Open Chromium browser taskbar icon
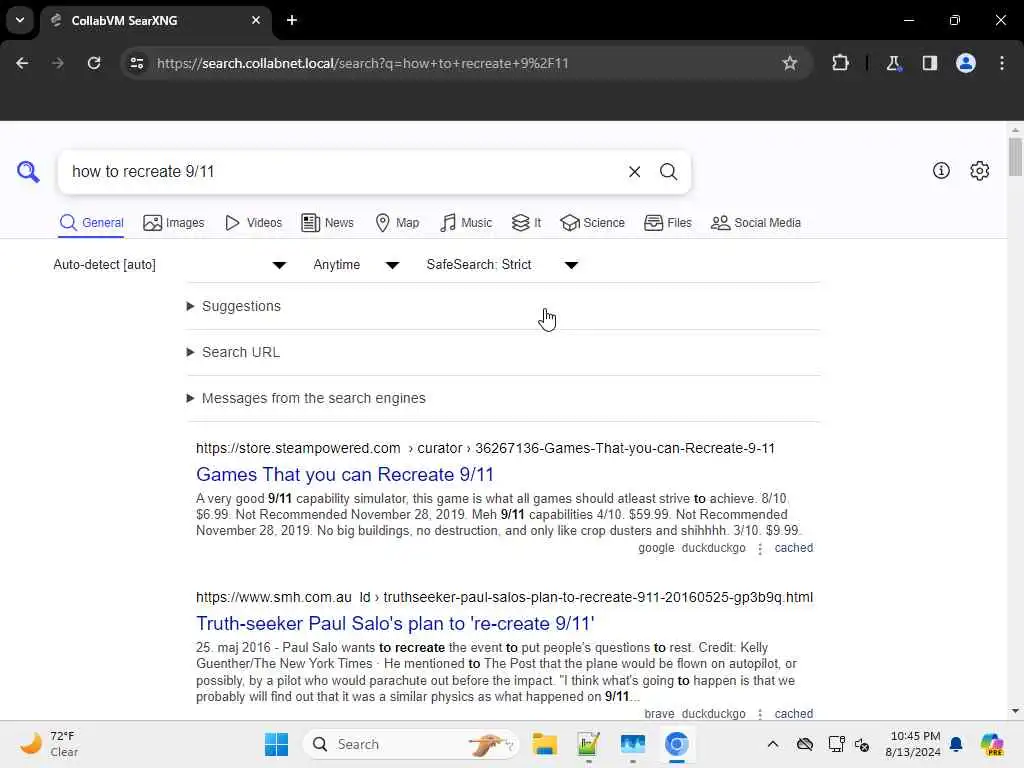 pyautogui.click(x=677, y=744)
